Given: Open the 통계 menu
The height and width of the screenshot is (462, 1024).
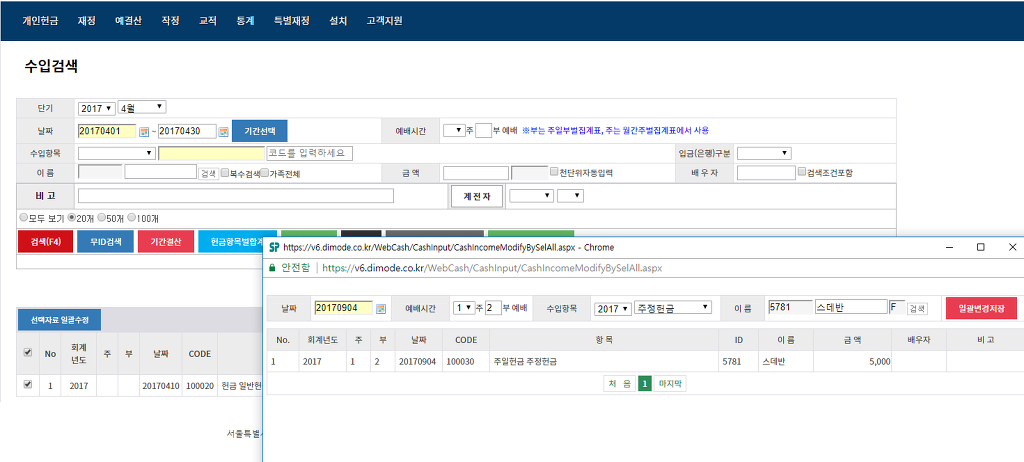Looking at the screenshot, I should [245, 20].
